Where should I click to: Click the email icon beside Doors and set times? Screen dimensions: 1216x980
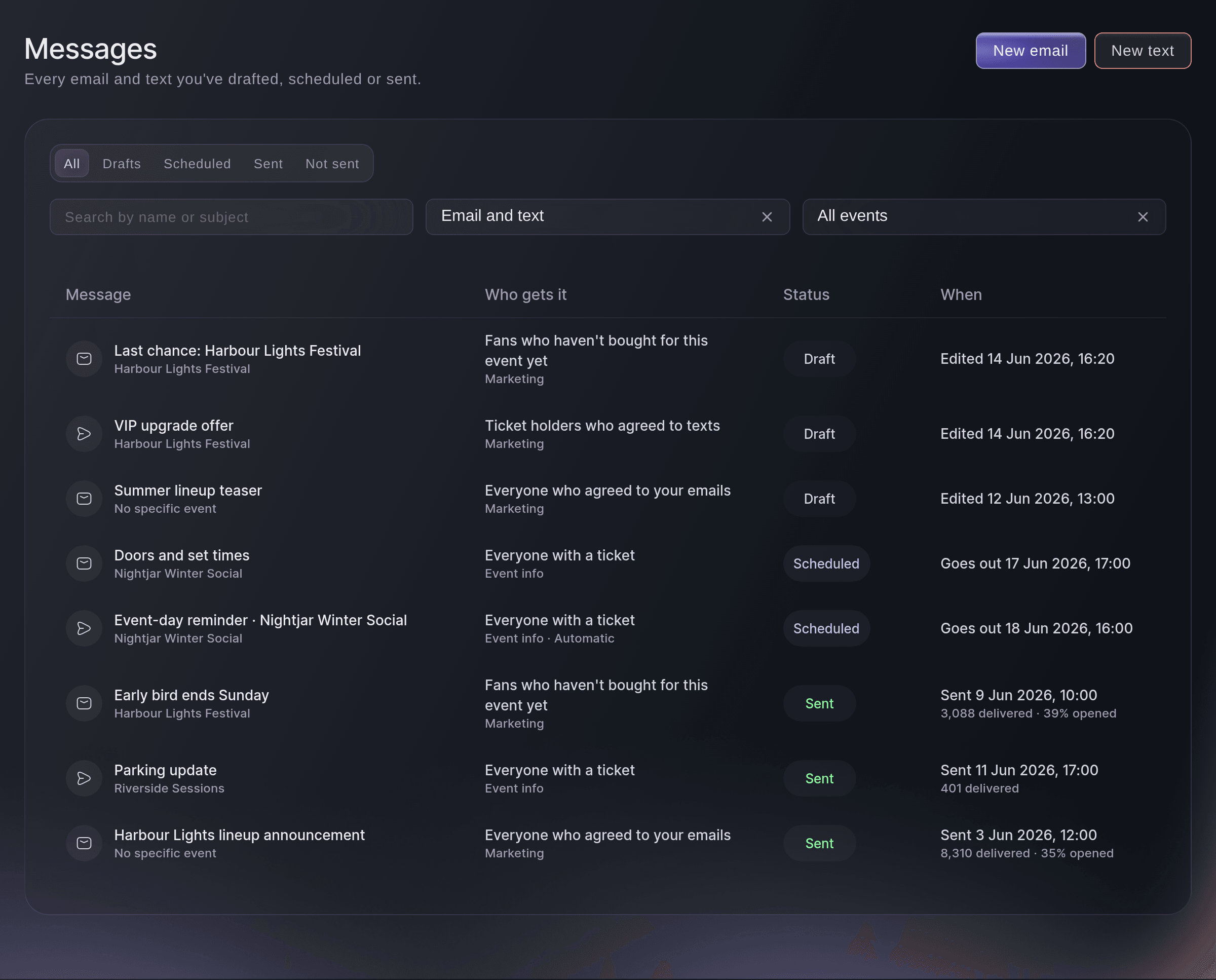[84, 564]
